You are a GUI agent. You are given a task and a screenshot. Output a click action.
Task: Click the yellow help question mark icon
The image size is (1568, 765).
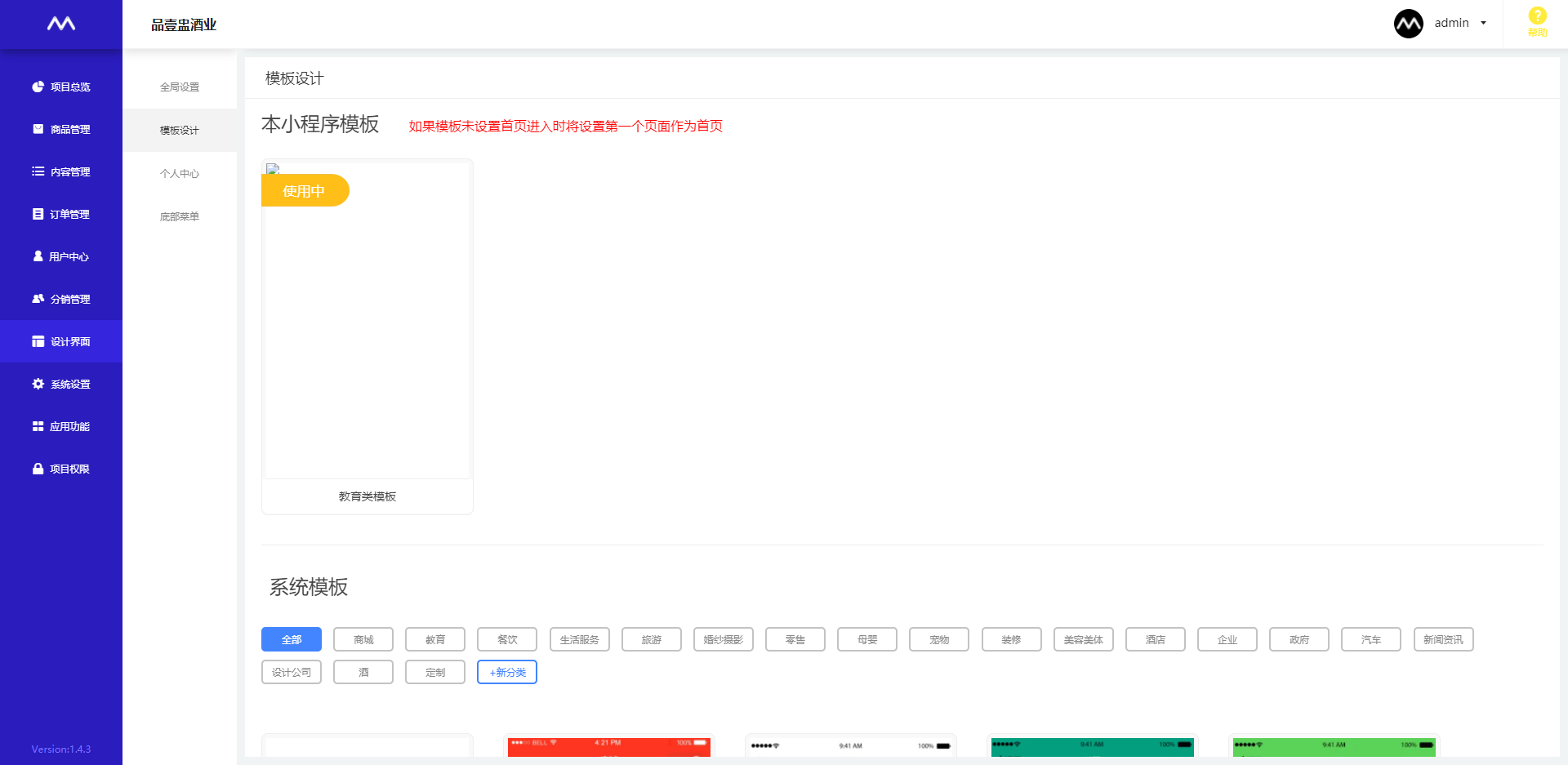point(1538,16)
